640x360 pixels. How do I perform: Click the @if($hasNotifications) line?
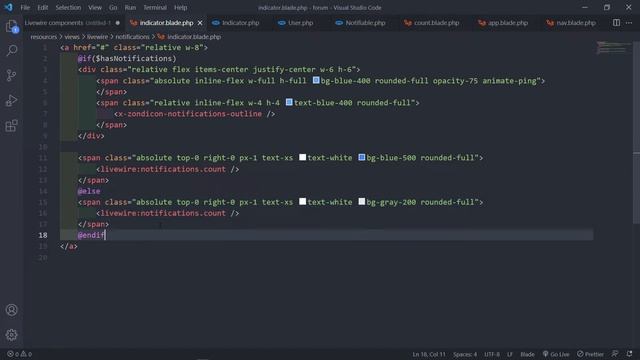point(127,58)
